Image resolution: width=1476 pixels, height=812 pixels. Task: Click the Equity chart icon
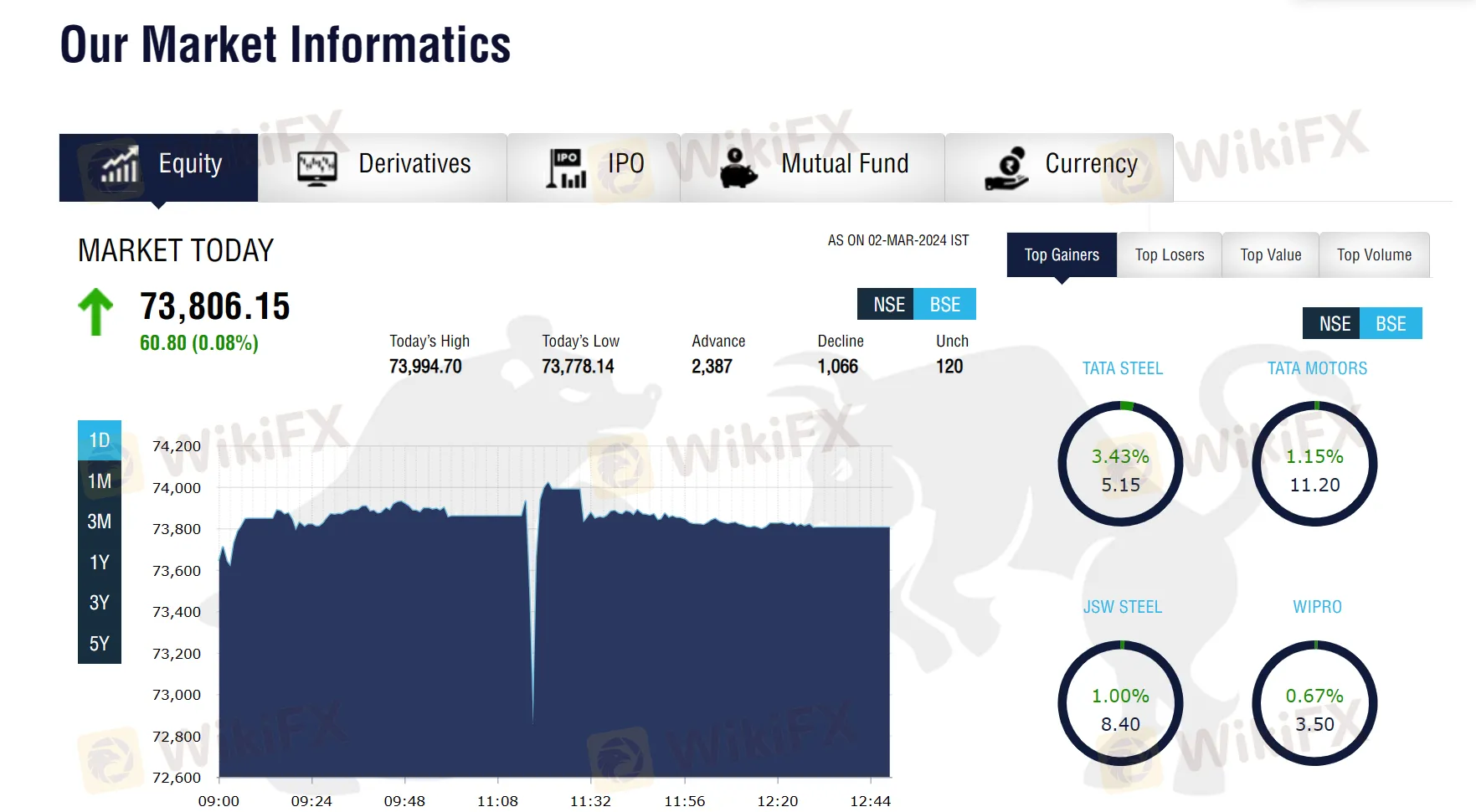120,164
